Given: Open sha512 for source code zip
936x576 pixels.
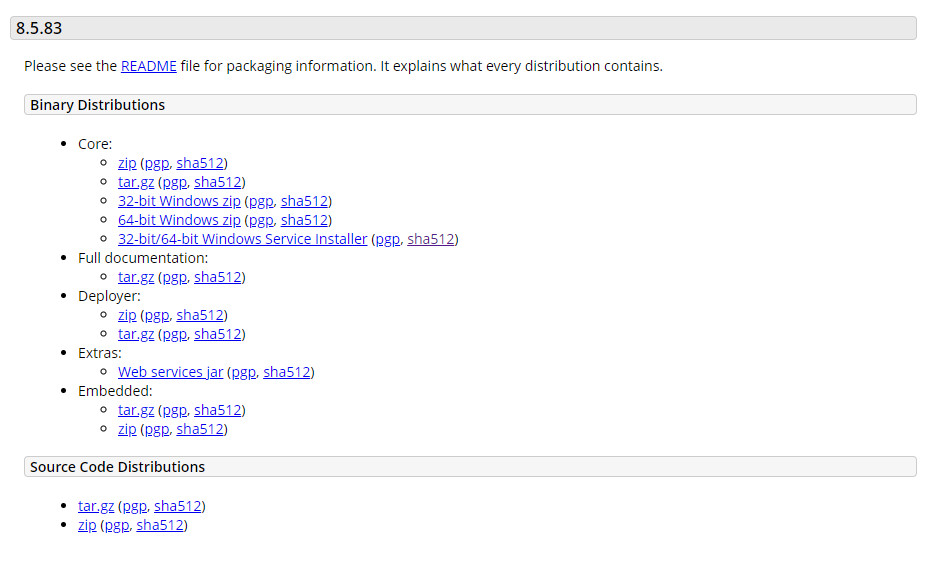Looking at the screenshot, I should 160,525.
